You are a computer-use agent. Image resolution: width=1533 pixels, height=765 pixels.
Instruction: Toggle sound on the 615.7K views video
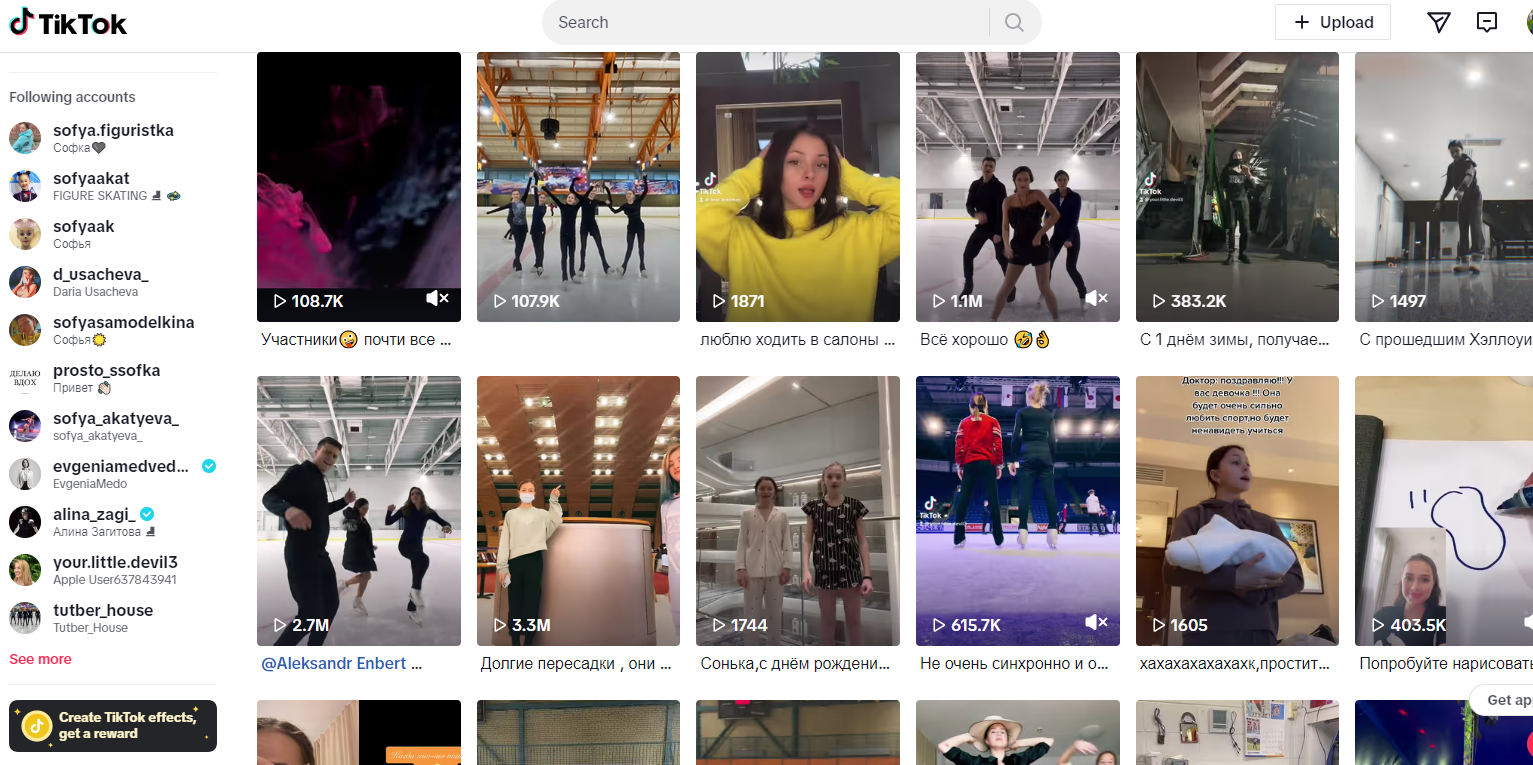click(x=1096, y=623)
